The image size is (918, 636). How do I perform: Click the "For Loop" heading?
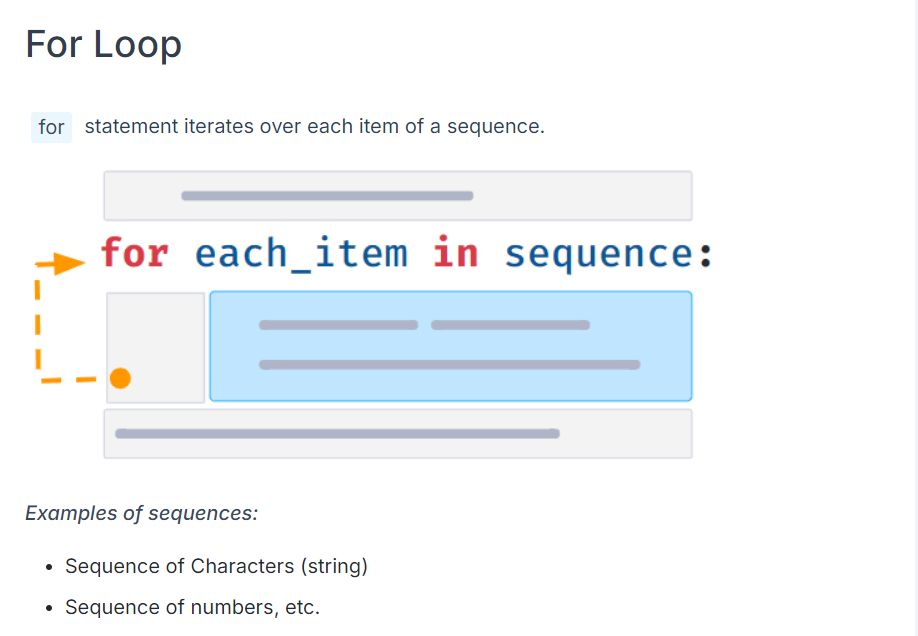104,44
